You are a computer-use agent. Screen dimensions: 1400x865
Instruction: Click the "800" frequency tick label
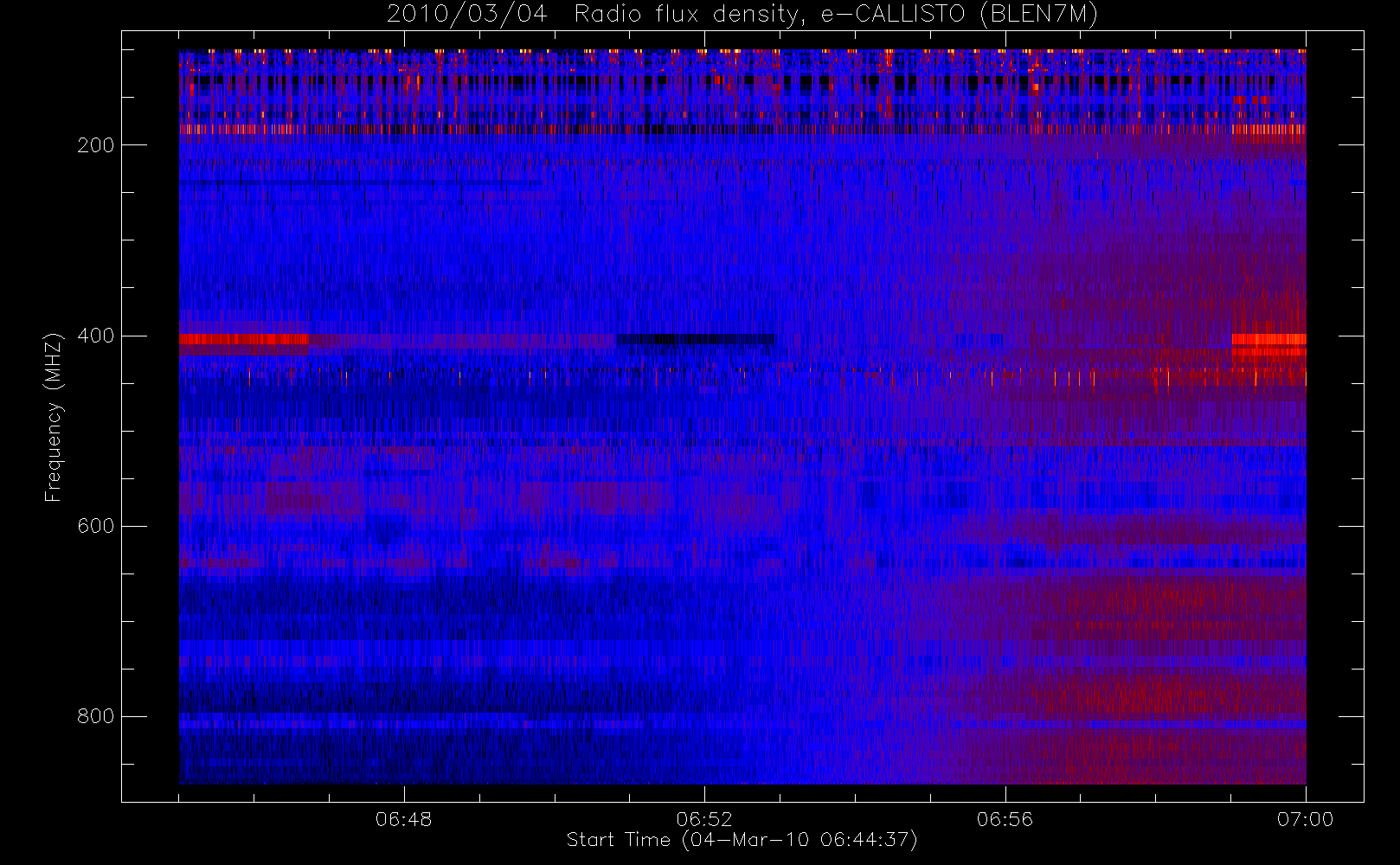point(96,716)
